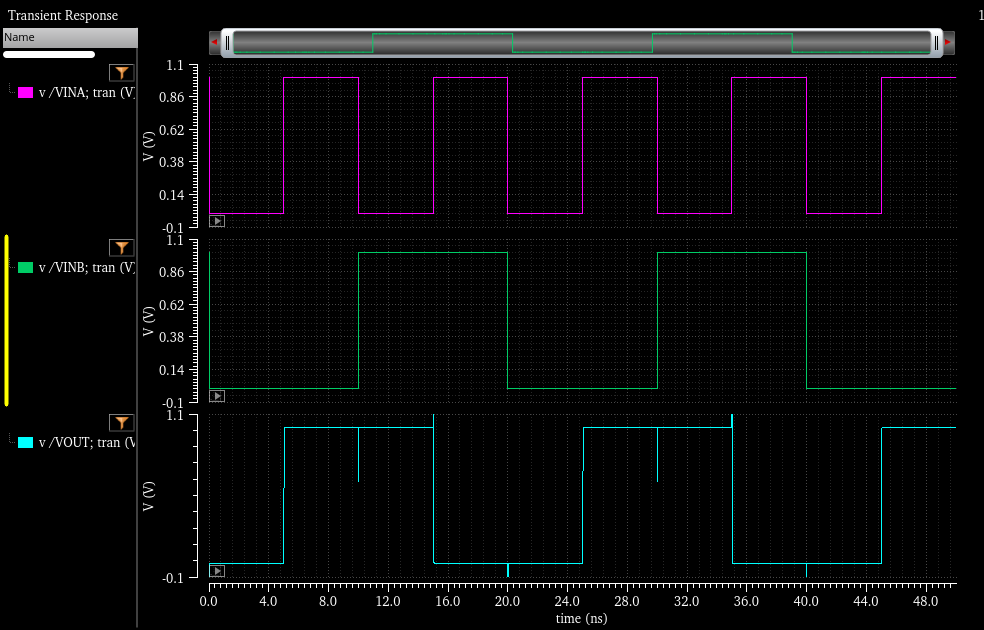Click the 0.0 tick on the time axis
The width and height of the screenshot is (984, 630).
pos(209,601)
